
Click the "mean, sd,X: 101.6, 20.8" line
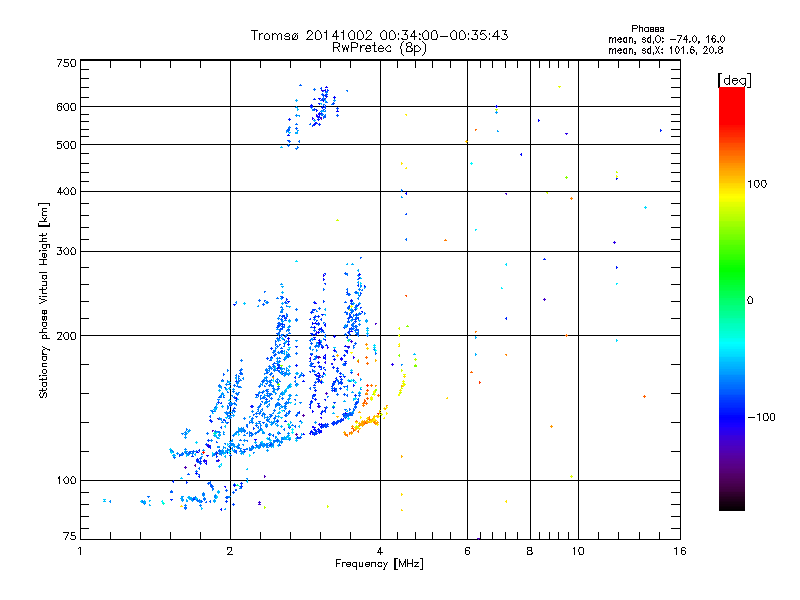tap(665, 50)
